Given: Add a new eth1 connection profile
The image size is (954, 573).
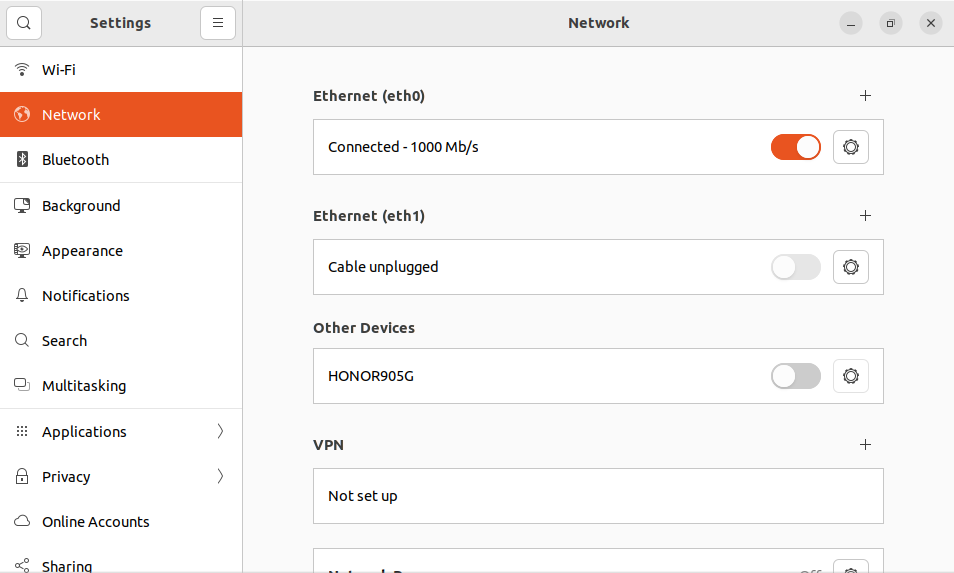Looking at the screenshot, I should (x=865, y=215).
